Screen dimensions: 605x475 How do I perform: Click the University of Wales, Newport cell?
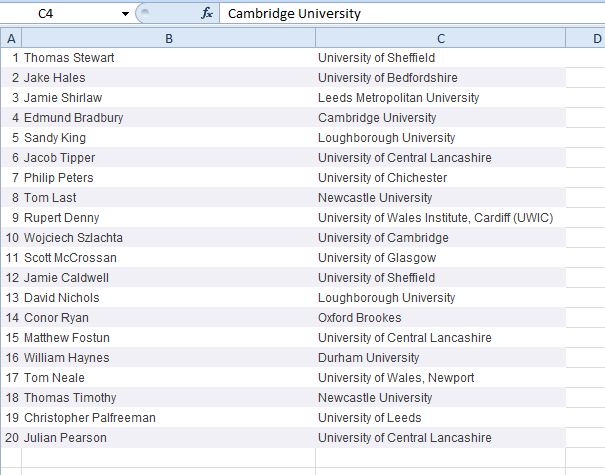[x=441, y=378]
